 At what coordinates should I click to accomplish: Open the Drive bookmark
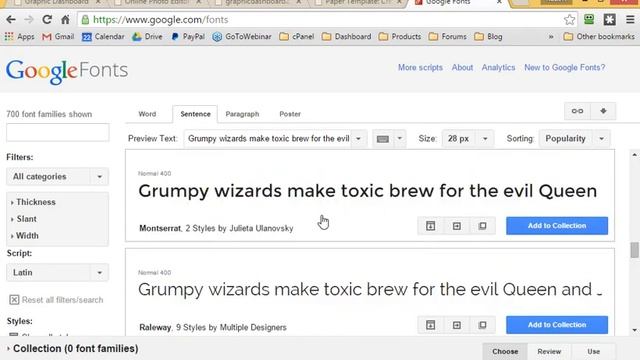click(x=147, y=37)
